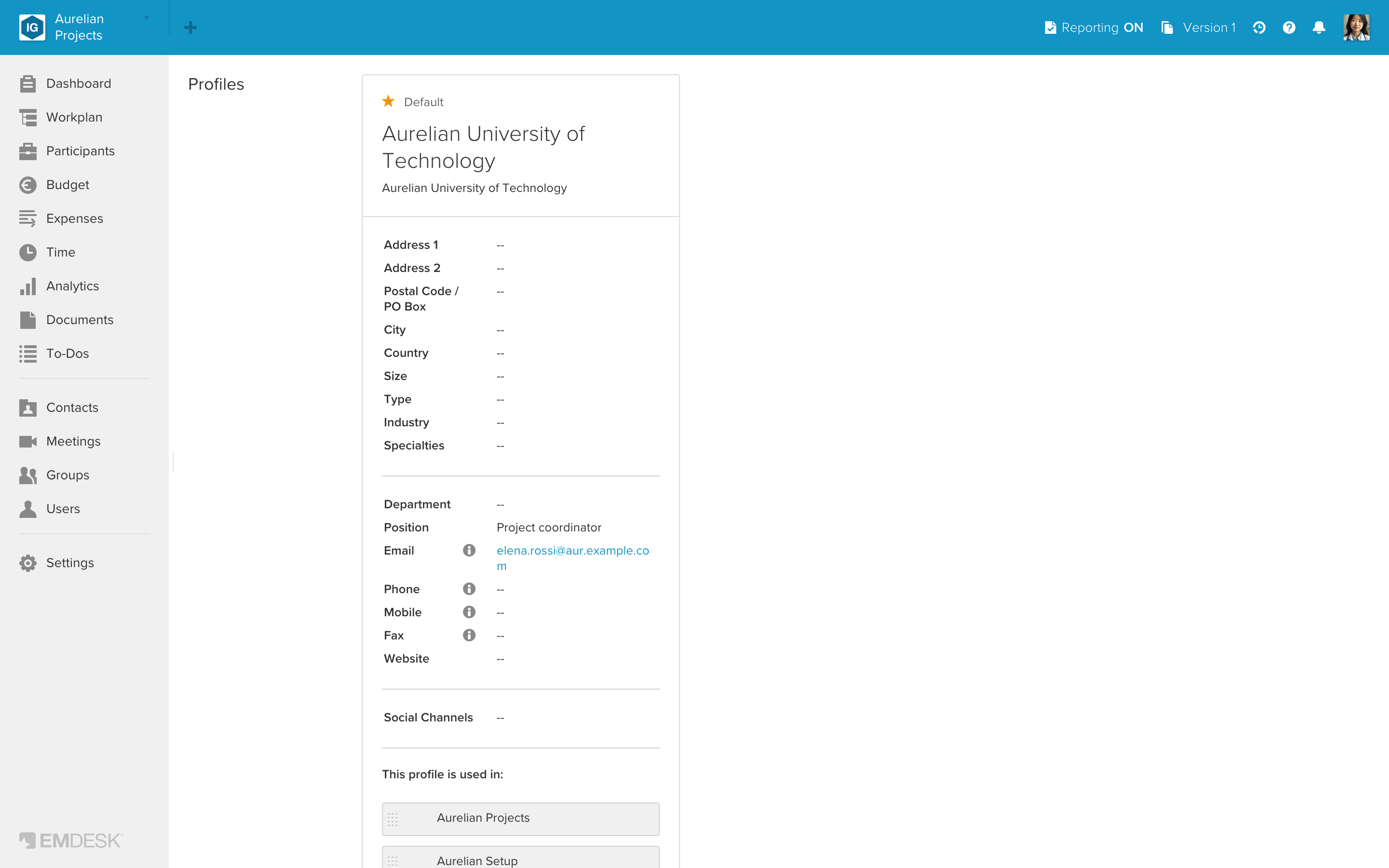Expand the Aurelian Projects project dropdown
Screen dimensions: 1389x868
tap(146, 18)
